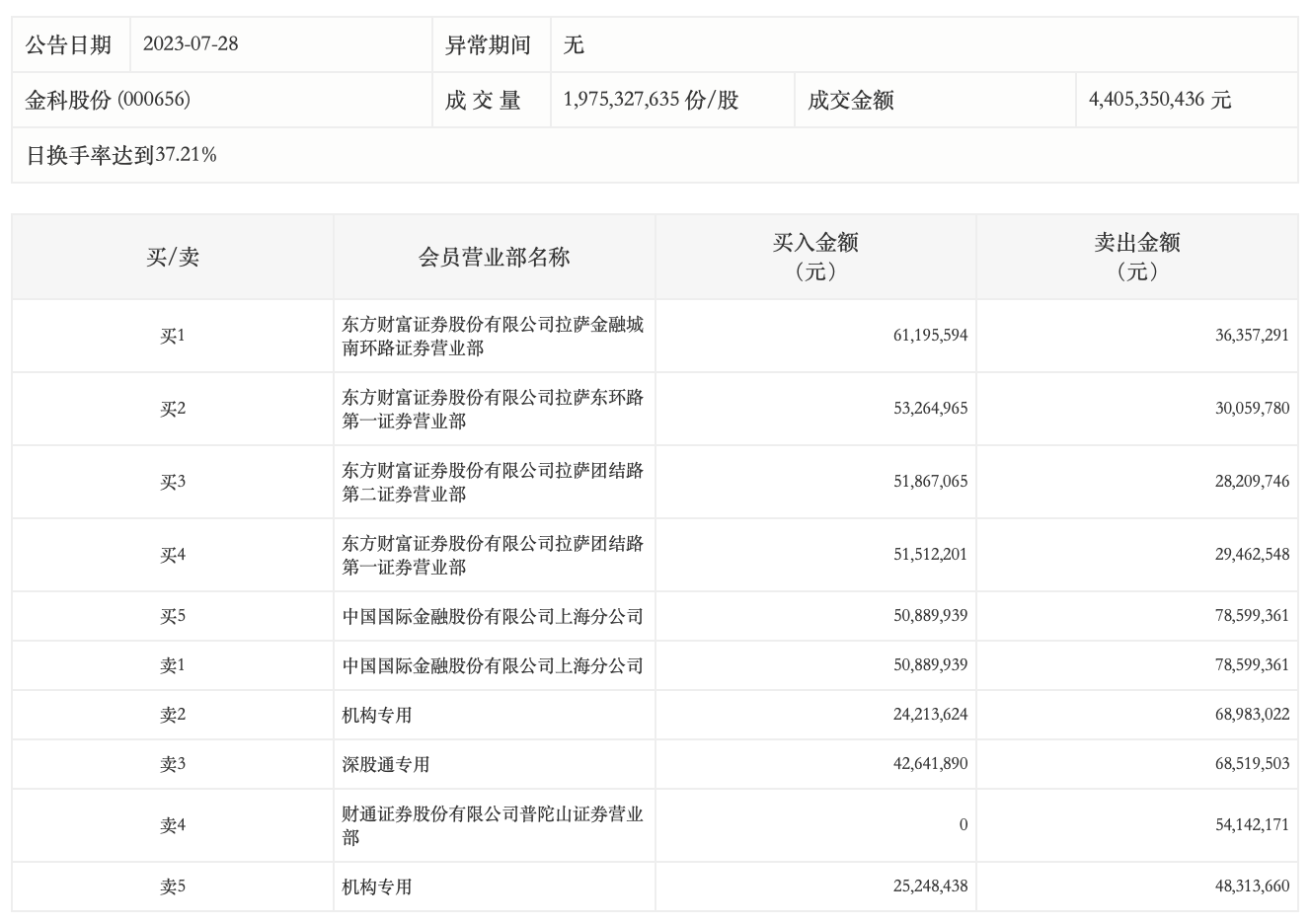Click the 会员营业部名称 column header
The height and width of the screenshot is (924, 1311).
click(494, 258)
